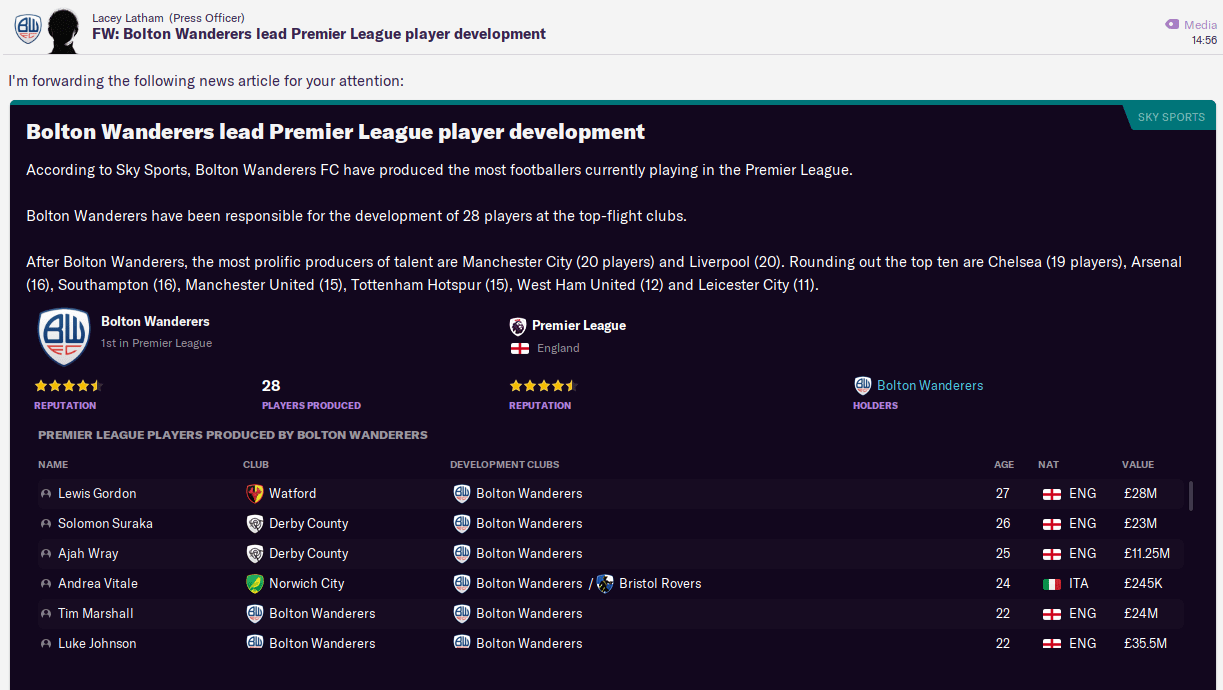Sort table by Age column header
1223x690 pixels.
[1004, 464]
